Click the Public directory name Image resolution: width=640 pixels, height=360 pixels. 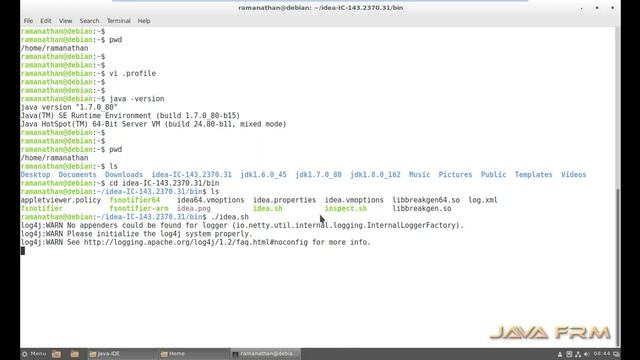coord(493,175)
